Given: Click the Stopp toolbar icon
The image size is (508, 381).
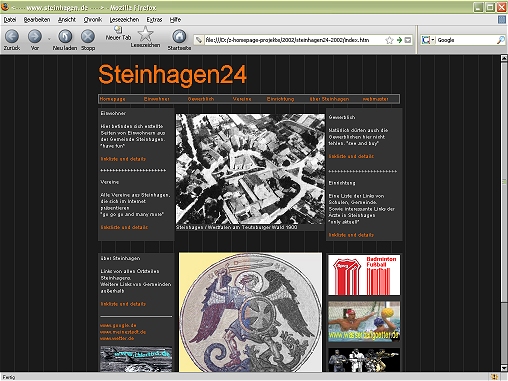Looking at the screenshot, I should pos(88,36).
